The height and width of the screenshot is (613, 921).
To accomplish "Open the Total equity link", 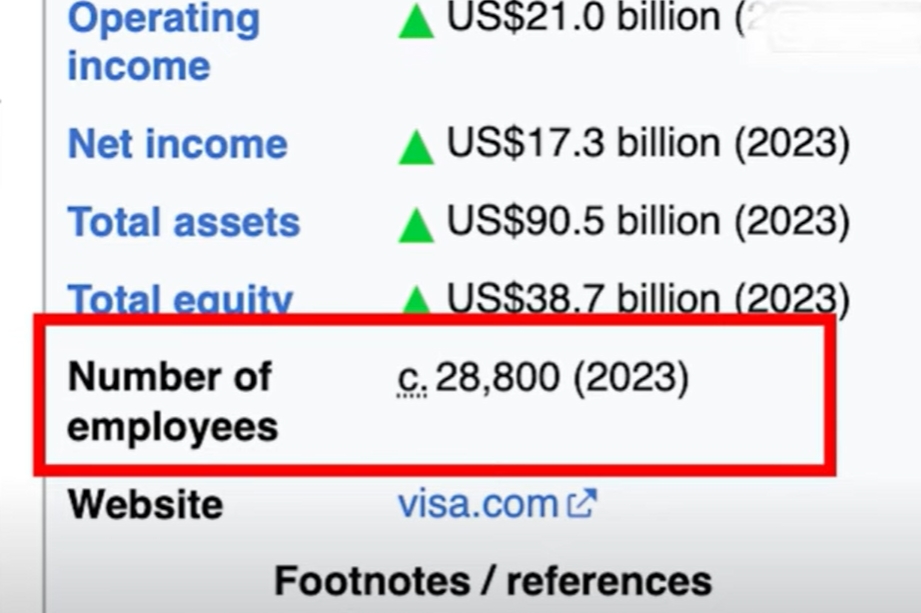I will (180, 298).
